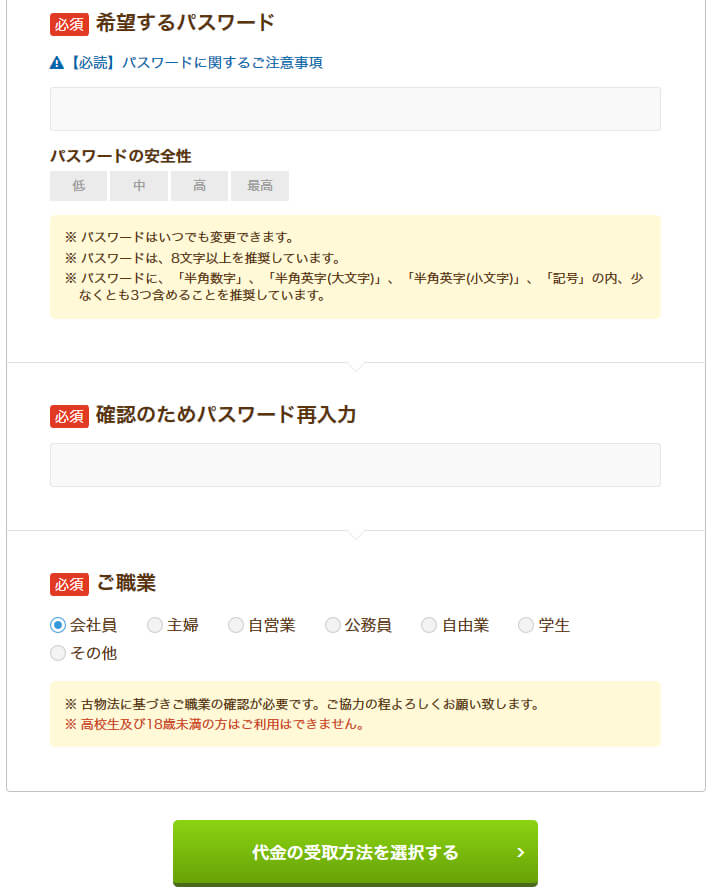Select the 会社員 occupation option
Viewport: 714px width, 892px height.
(x=58, y=625)
